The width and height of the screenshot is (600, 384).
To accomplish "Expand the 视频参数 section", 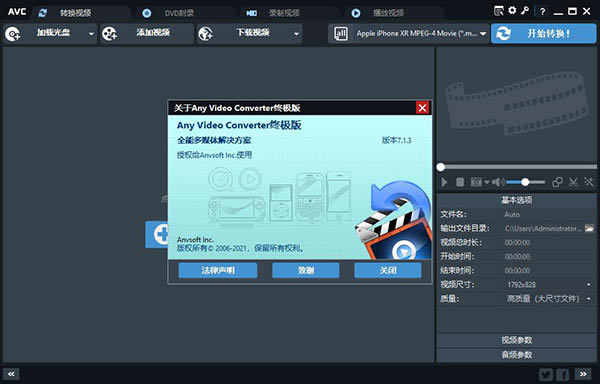I will 517,340.
